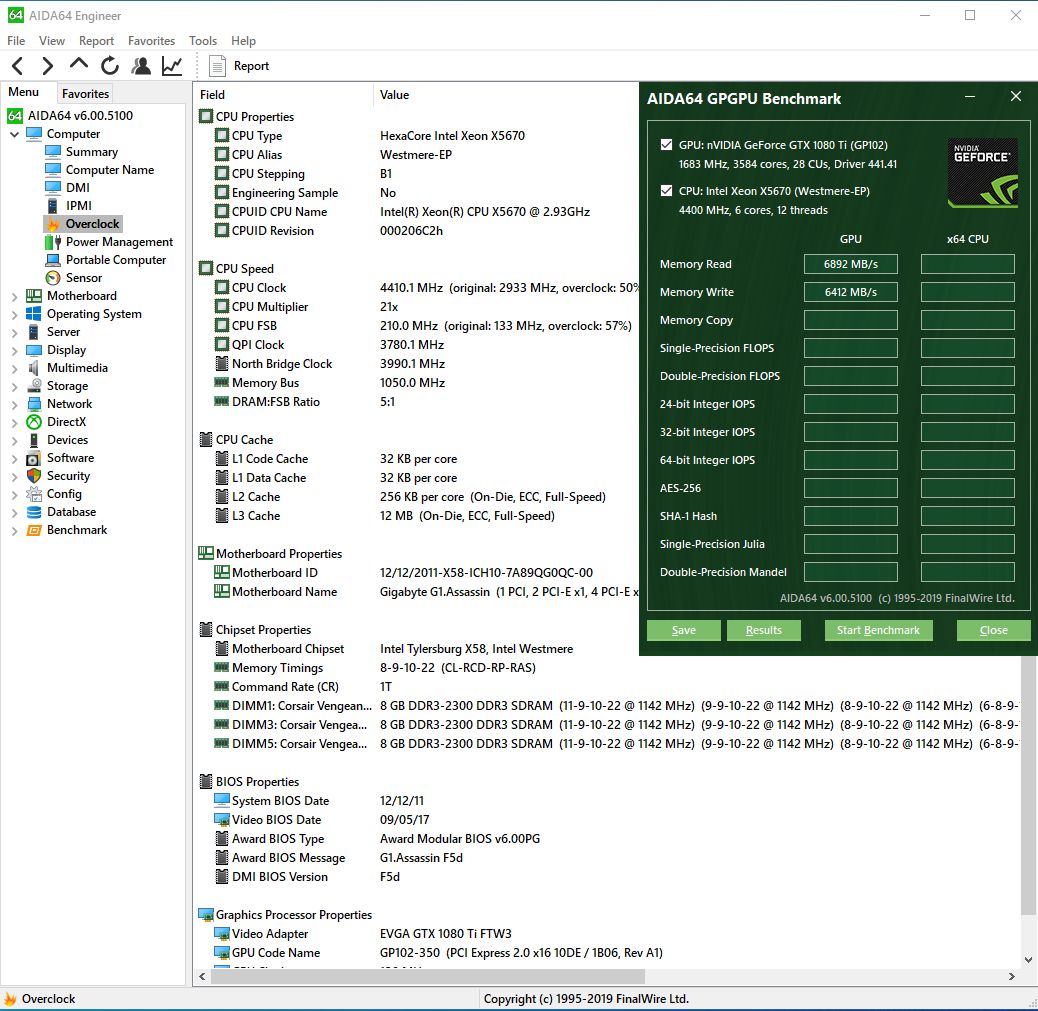Click the Up arrow toolbar icon
The height and width of the screenshot is (1011, 1038).
pyautogui.click(x=79, y=65)
